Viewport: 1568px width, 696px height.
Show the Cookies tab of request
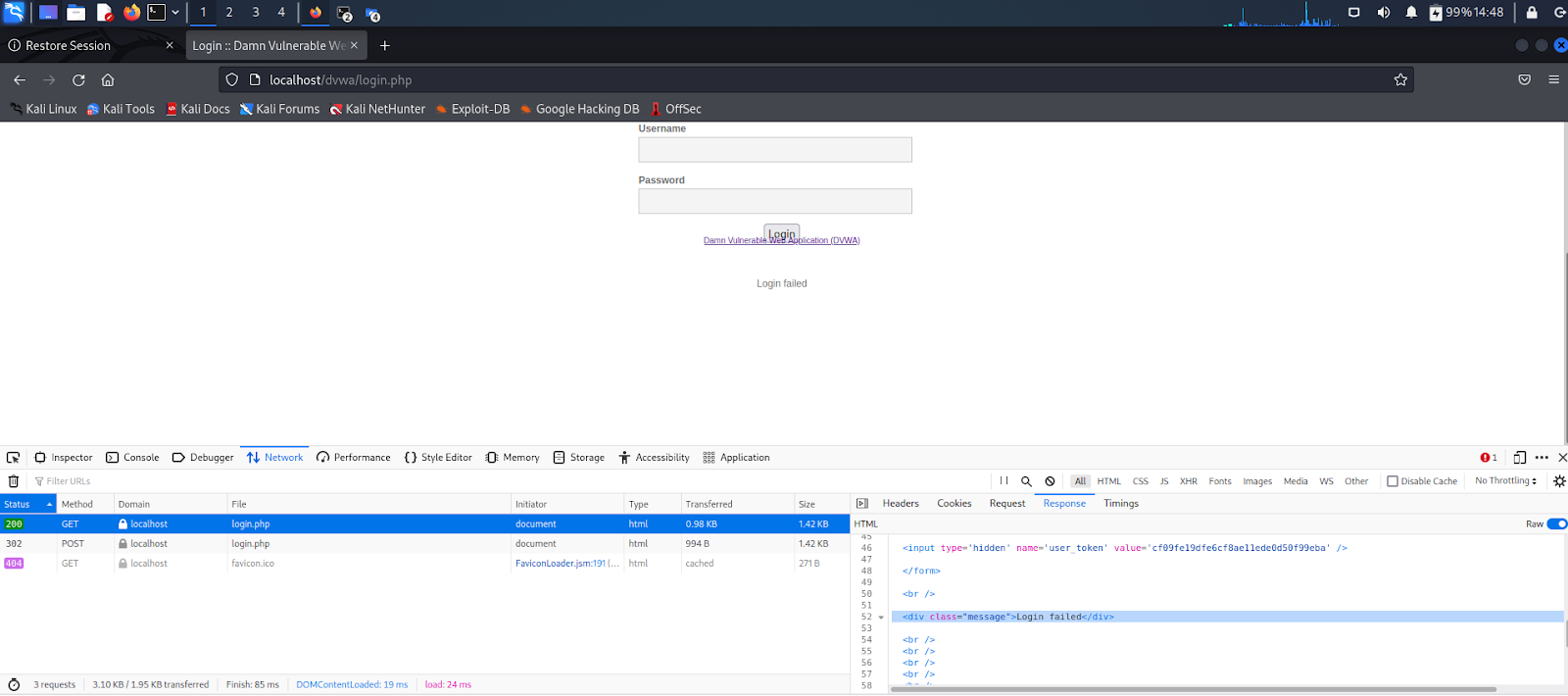pyautogui.click(x=955, y=504)
